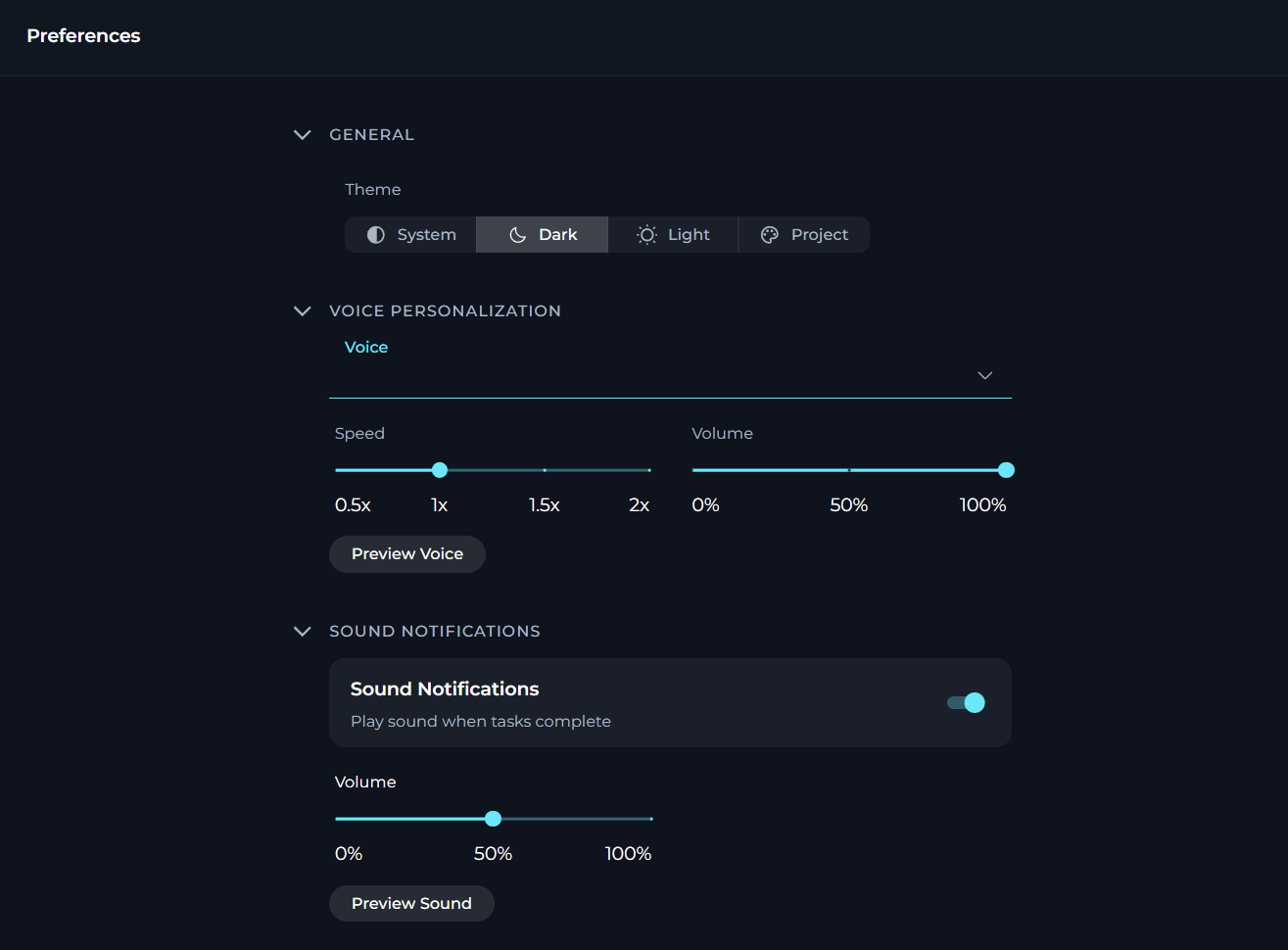Screen dimensions: 1288x950
Task: Click the 'Play sound when tasks complete' text
Action: [x=481, y=722]
